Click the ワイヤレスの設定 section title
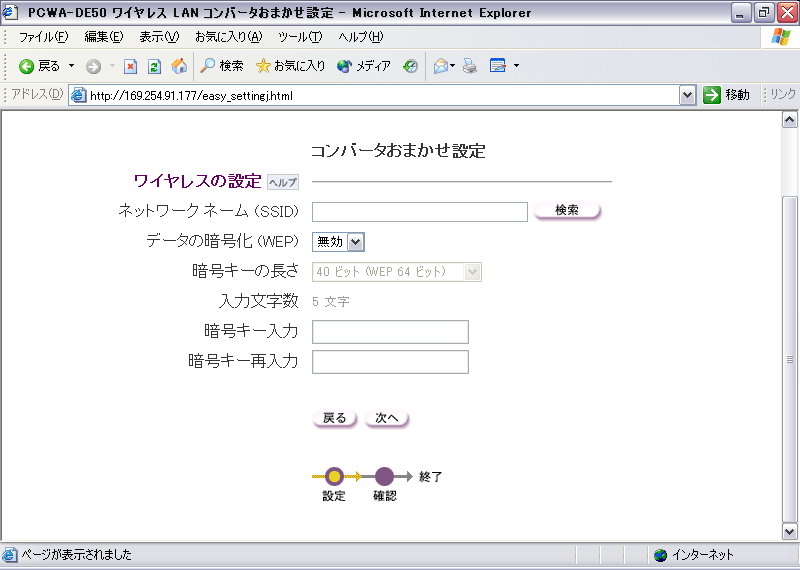 click(x=197, y=181)
